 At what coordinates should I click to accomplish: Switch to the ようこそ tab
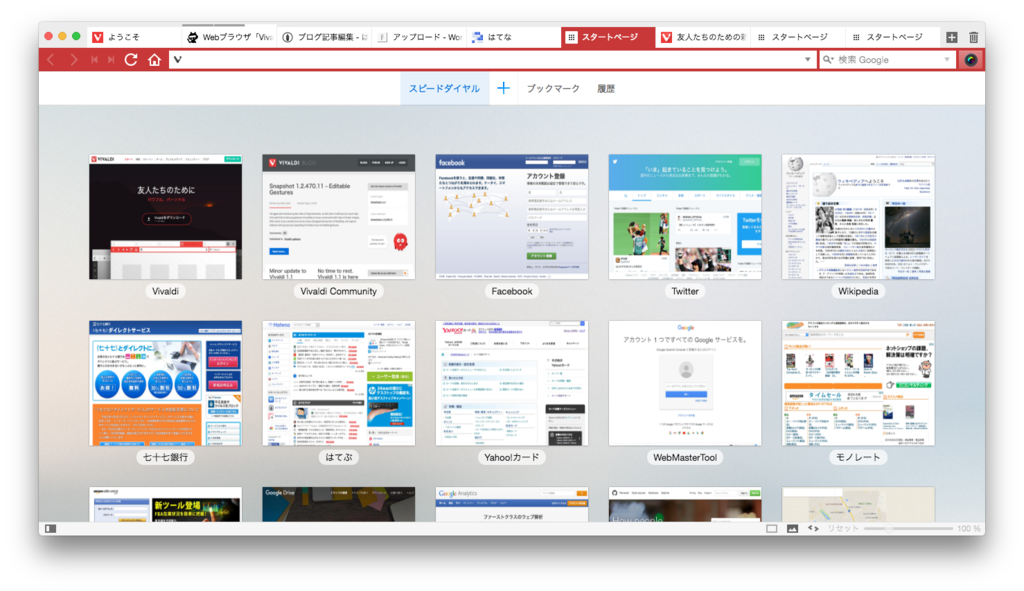point(133,37)
